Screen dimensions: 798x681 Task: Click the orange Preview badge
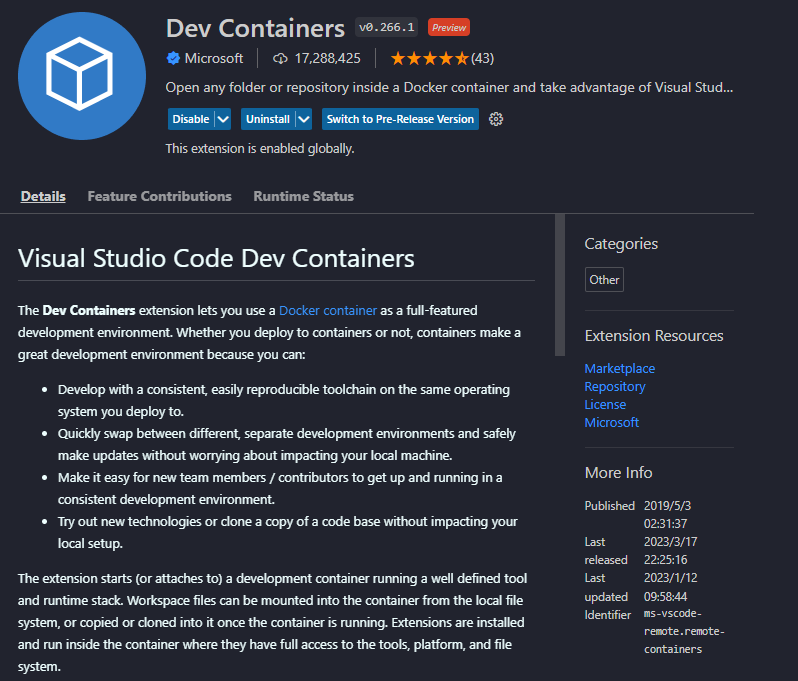click(449, 27)
